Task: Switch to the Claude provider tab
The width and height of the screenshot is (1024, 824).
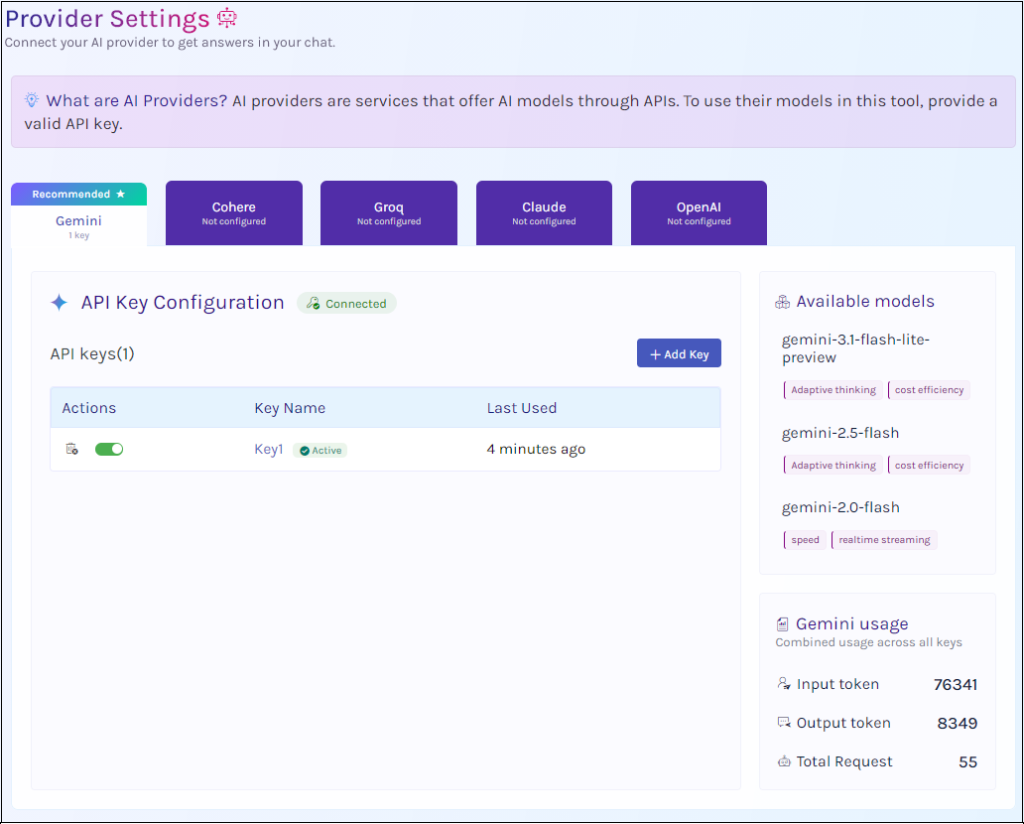Action: tap(544, 213)
